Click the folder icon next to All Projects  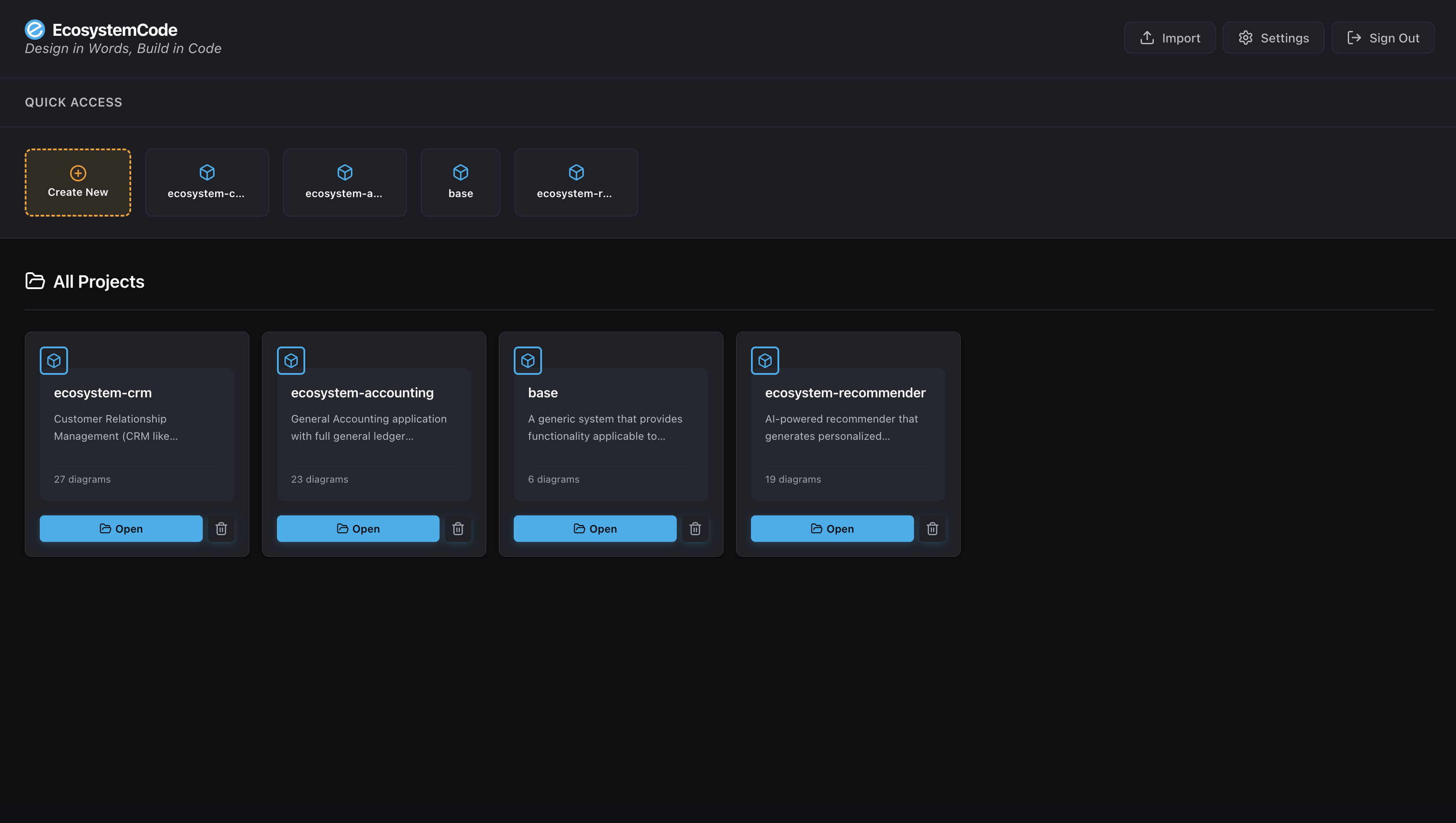(x=34, y=281)
